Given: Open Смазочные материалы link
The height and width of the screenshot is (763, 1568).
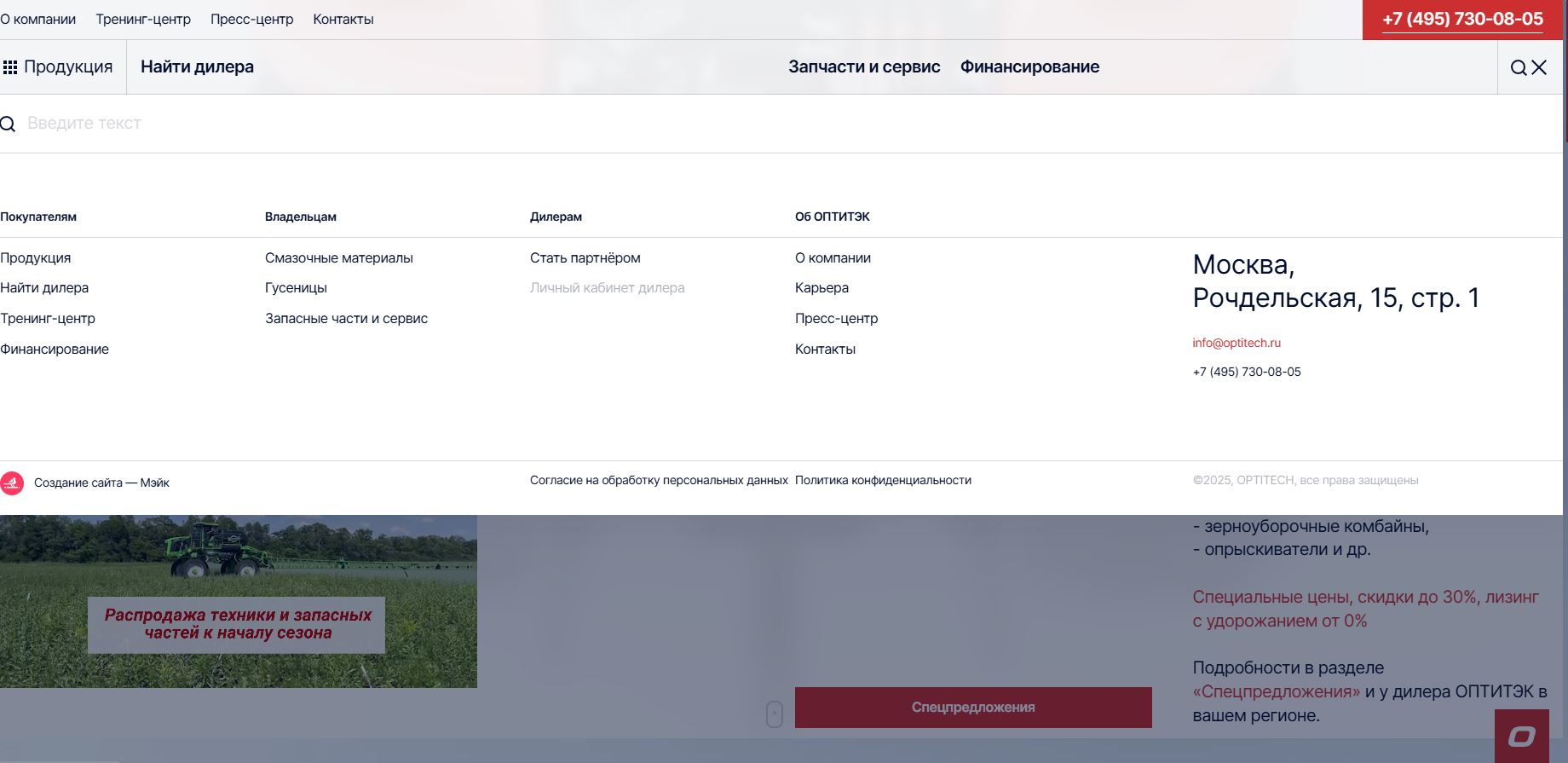Looking at the screenshot, I should (x=339, y=257).
